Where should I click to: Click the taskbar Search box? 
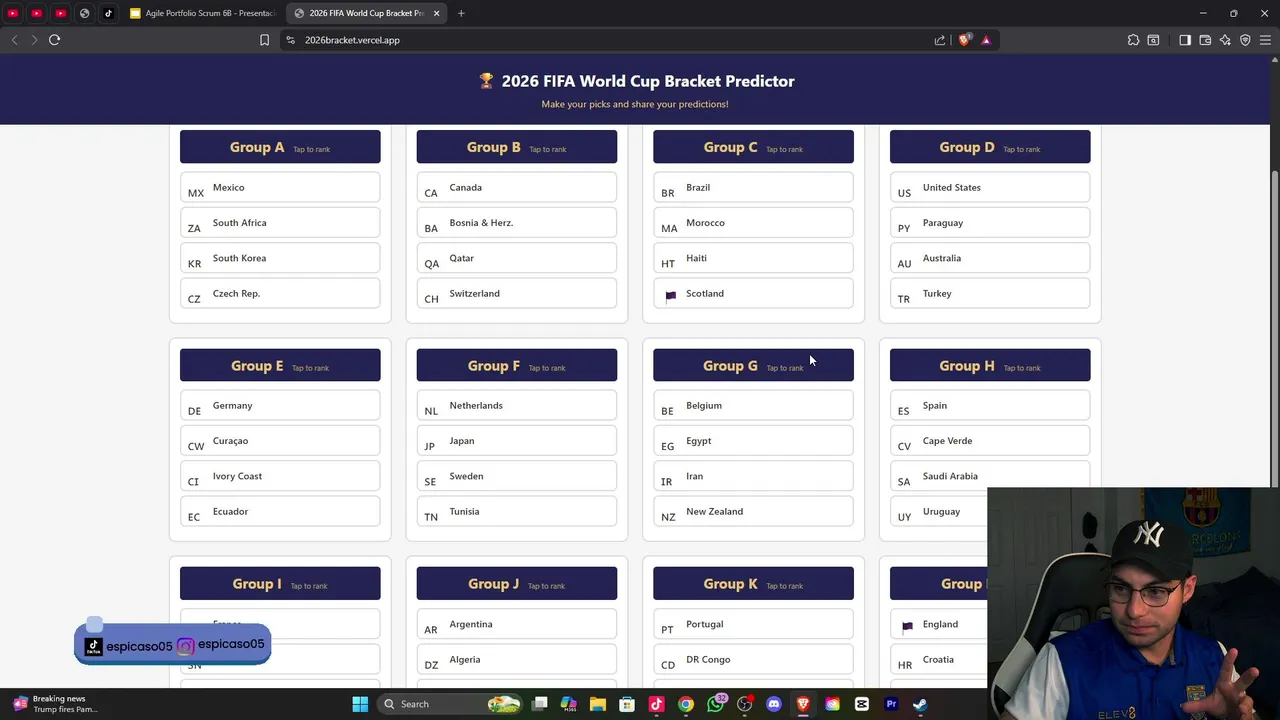click(x=450, y=704)
